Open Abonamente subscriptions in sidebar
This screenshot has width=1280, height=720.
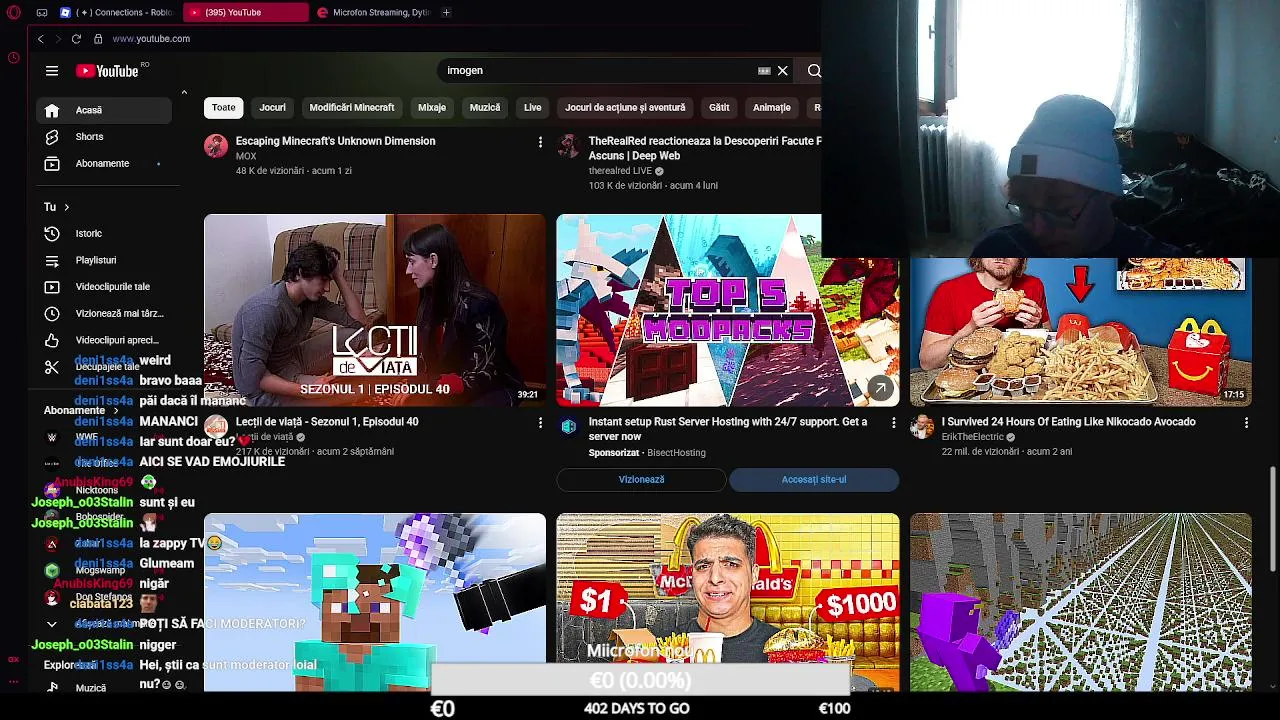[x=103, y=163]
